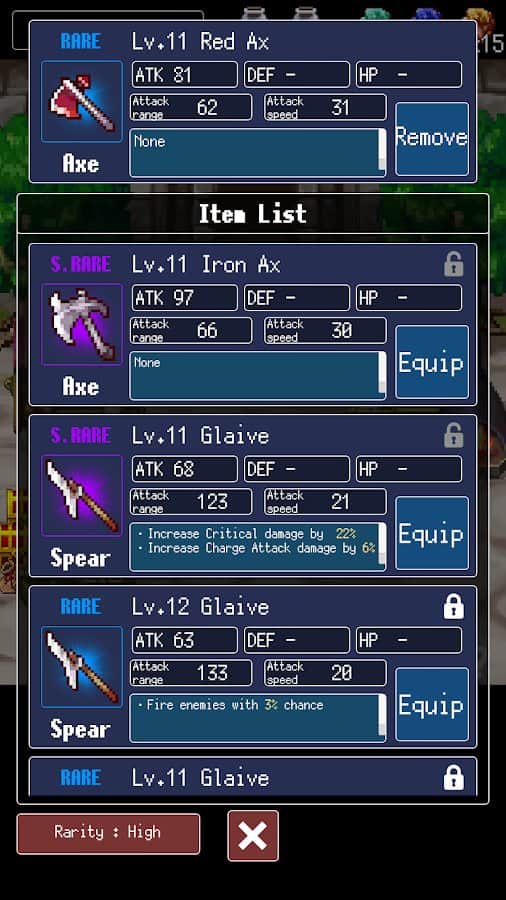506x900 pixels.
Task: Click the Critical damage bonus description box
Action: (258, 546)
